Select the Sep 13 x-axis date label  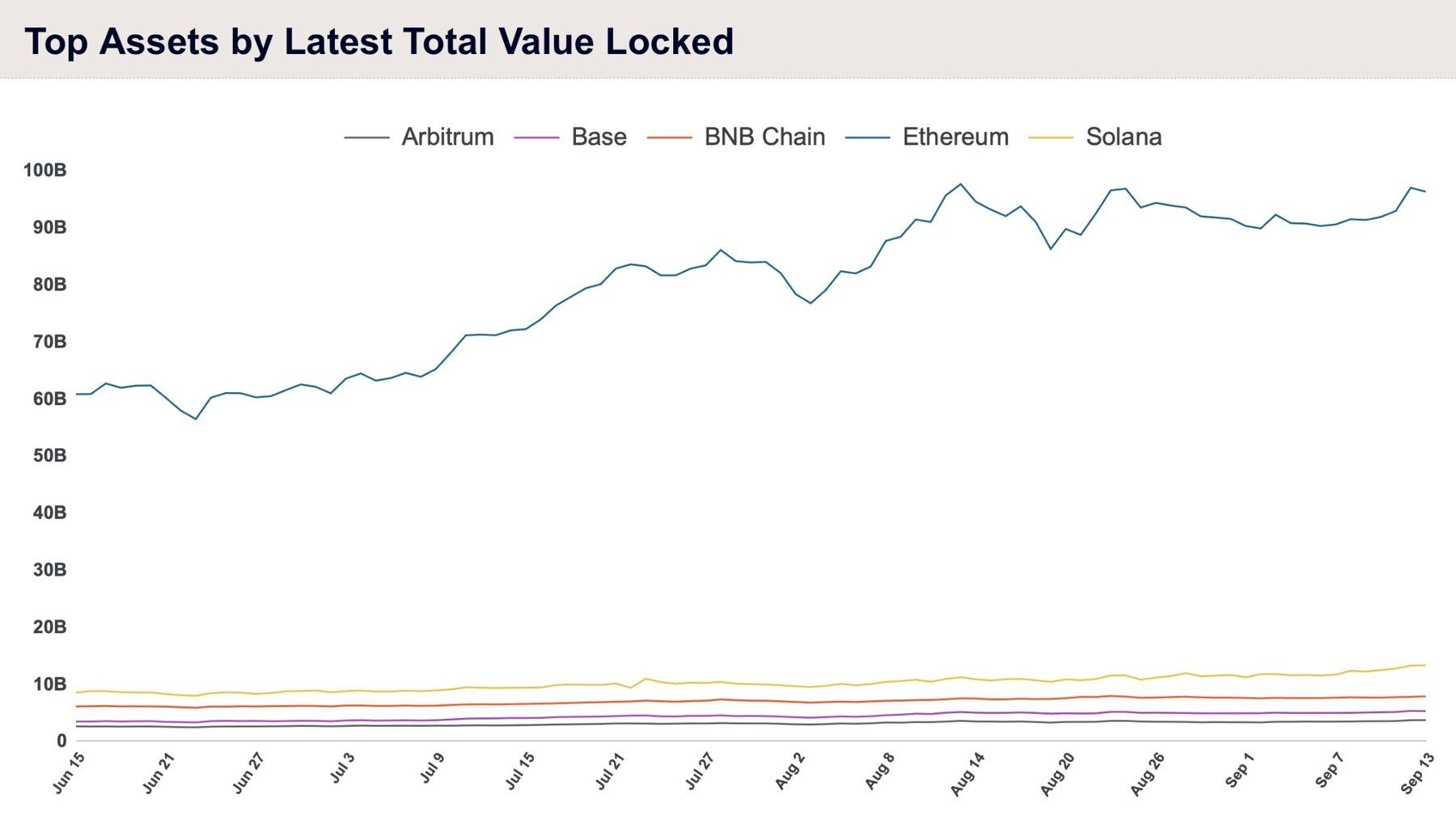[x=1418, y=772]
